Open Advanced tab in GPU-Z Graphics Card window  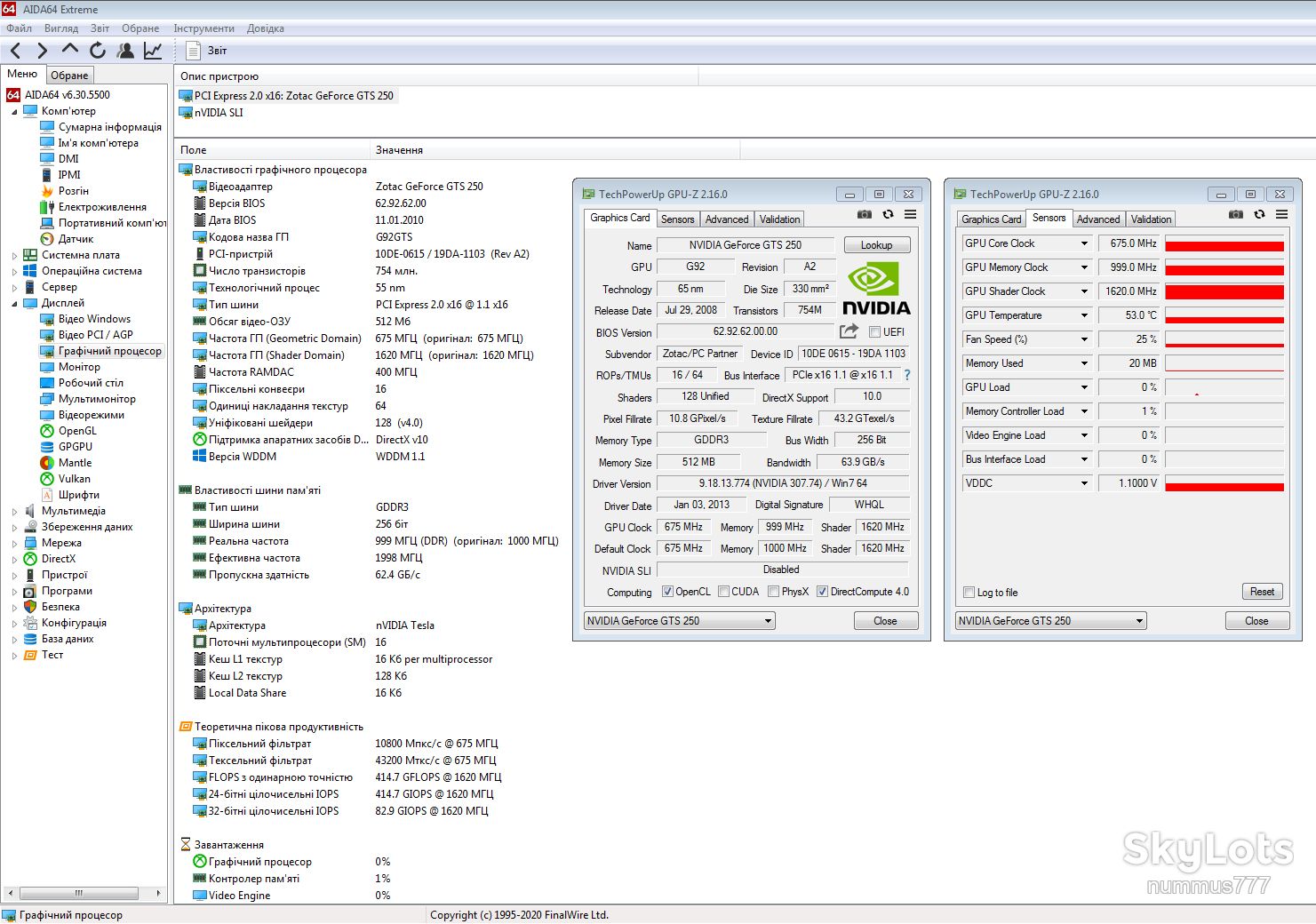(727, 219)
